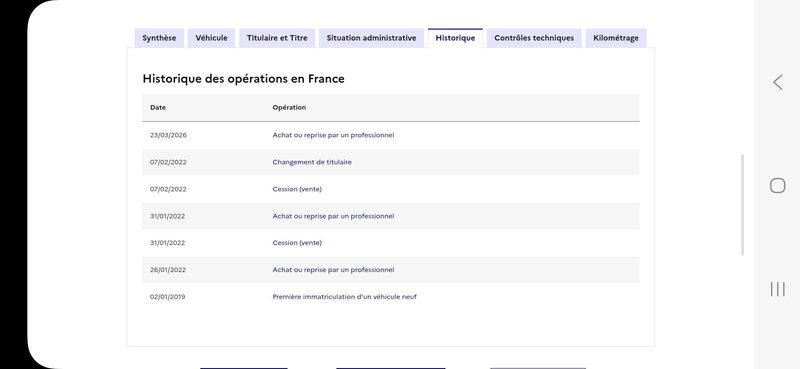Viewport: 800px width, 369px height.
Task: Click Cession (vente) dated 07/02/2022
Action: (x=297, y=189)
